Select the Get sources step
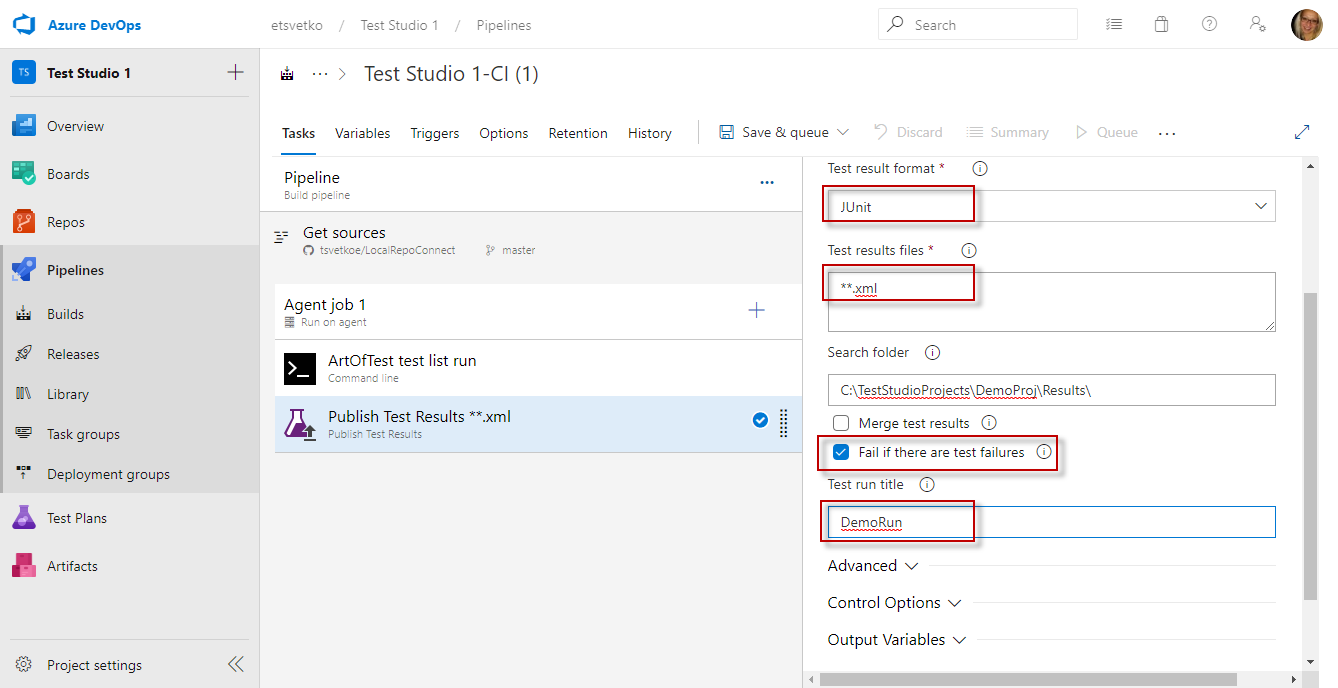1338x688 pixels. (x=531, y=240)
